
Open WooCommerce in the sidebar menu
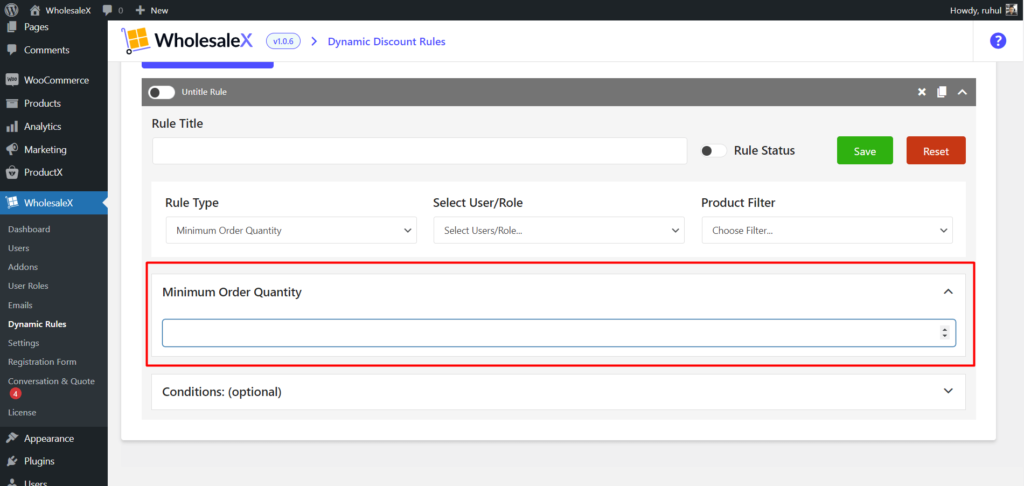pyautogui.click(x=56, y=80)
